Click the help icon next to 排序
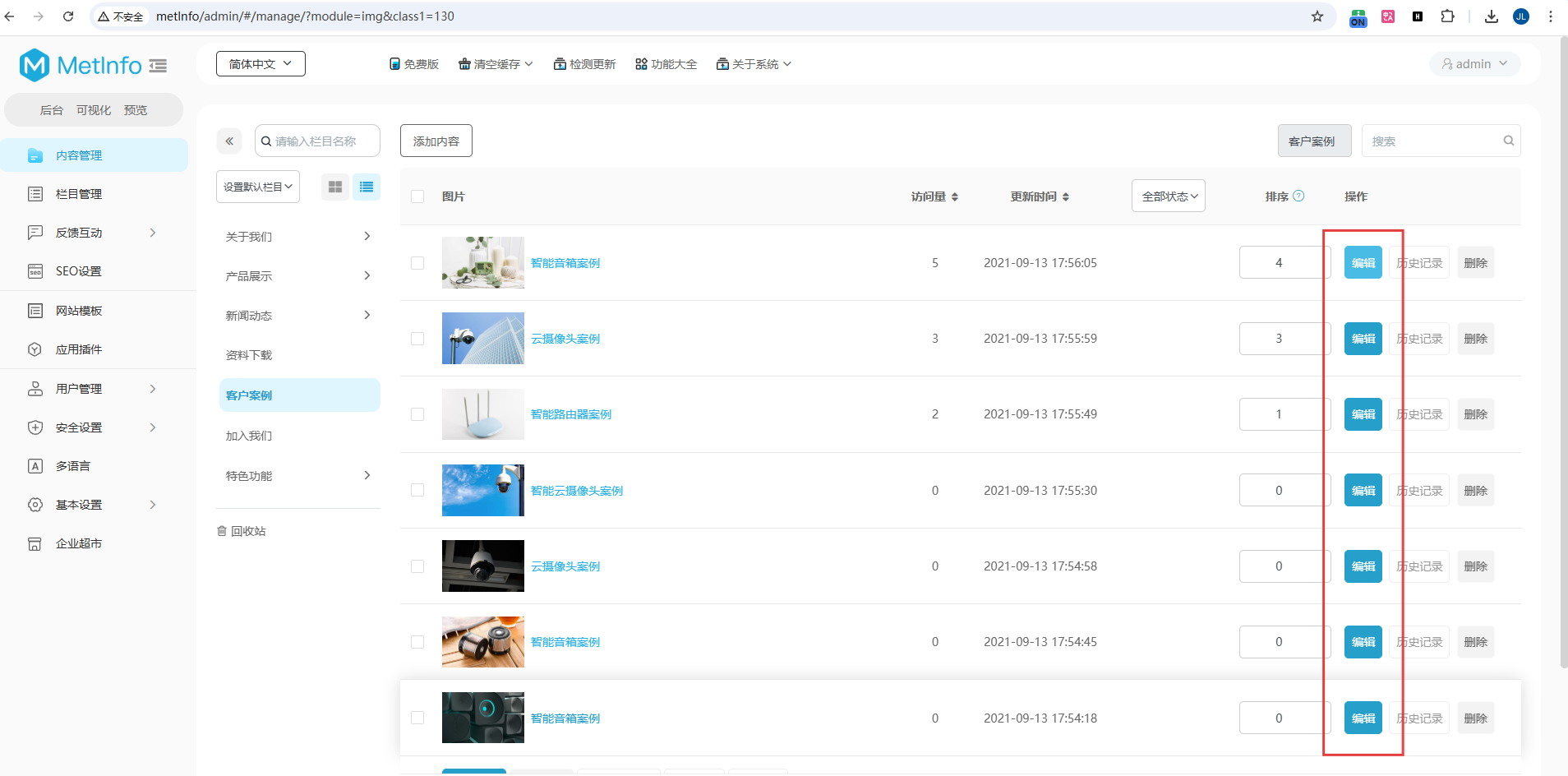 pyautogui.click(x=1298, y=196)
